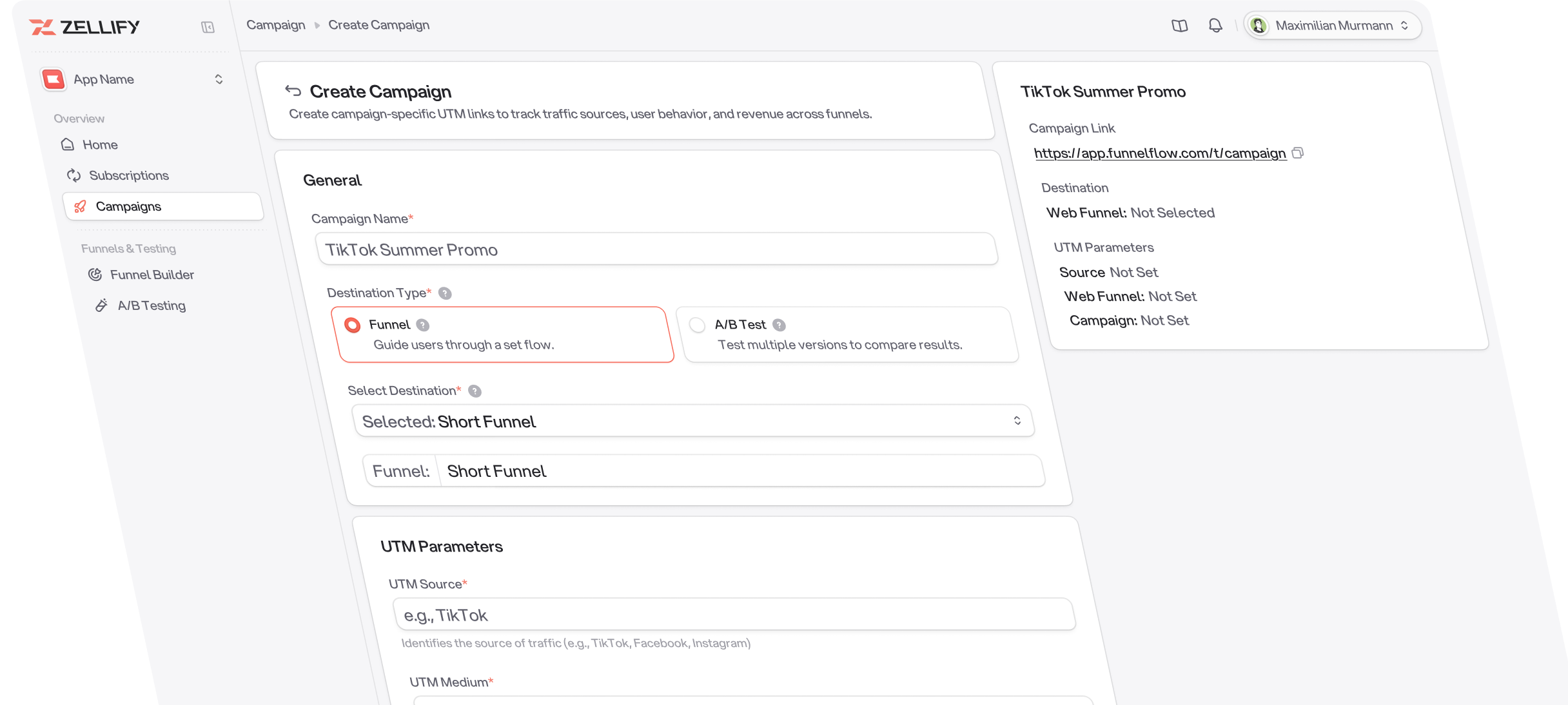Screen dimensions: 1568x705
Task: Click the notifications bell icon
Action: [1215, 26]
